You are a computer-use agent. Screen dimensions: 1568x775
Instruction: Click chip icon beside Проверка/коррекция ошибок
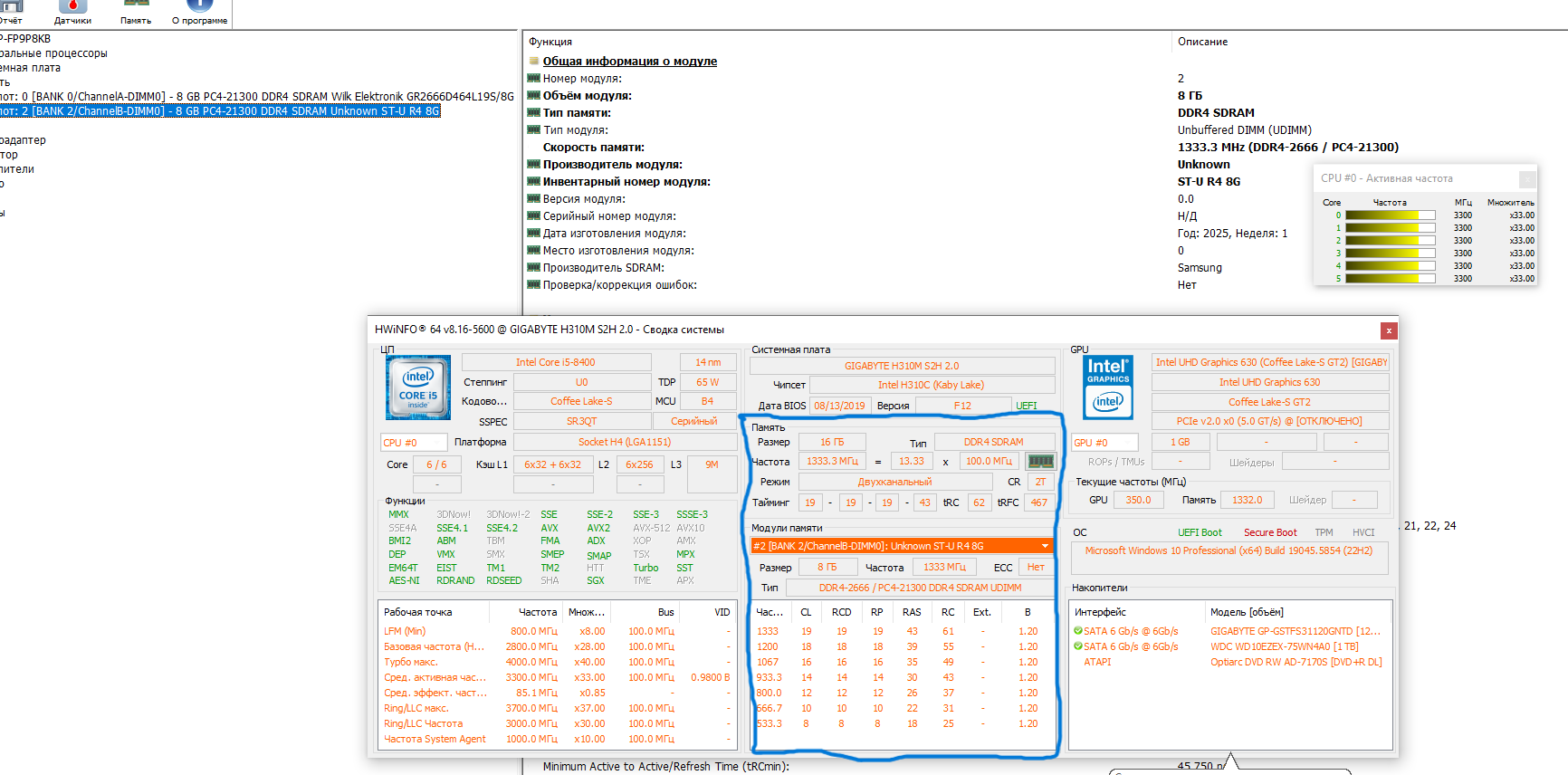[533, 285]
